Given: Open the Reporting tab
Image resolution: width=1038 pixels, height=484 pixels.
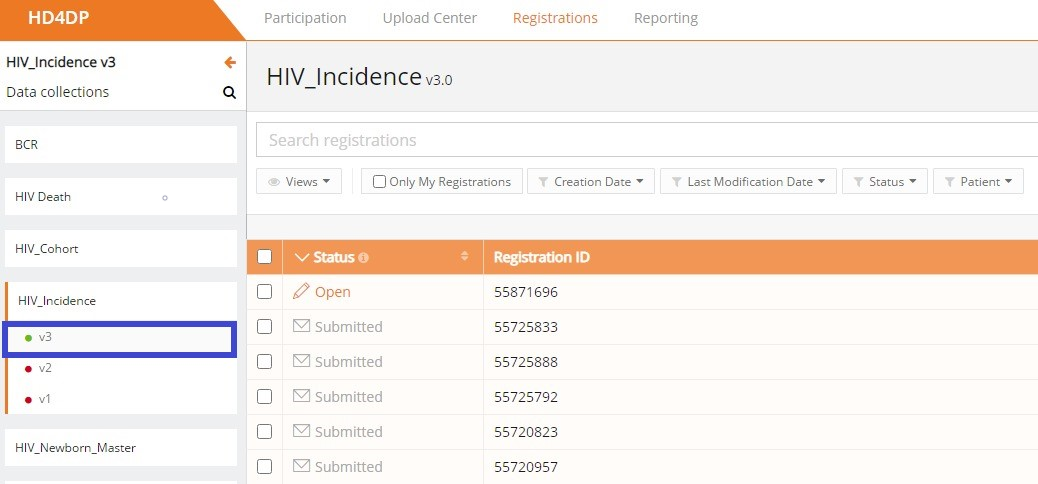Looking at the screenshot, I should point(665,18).
